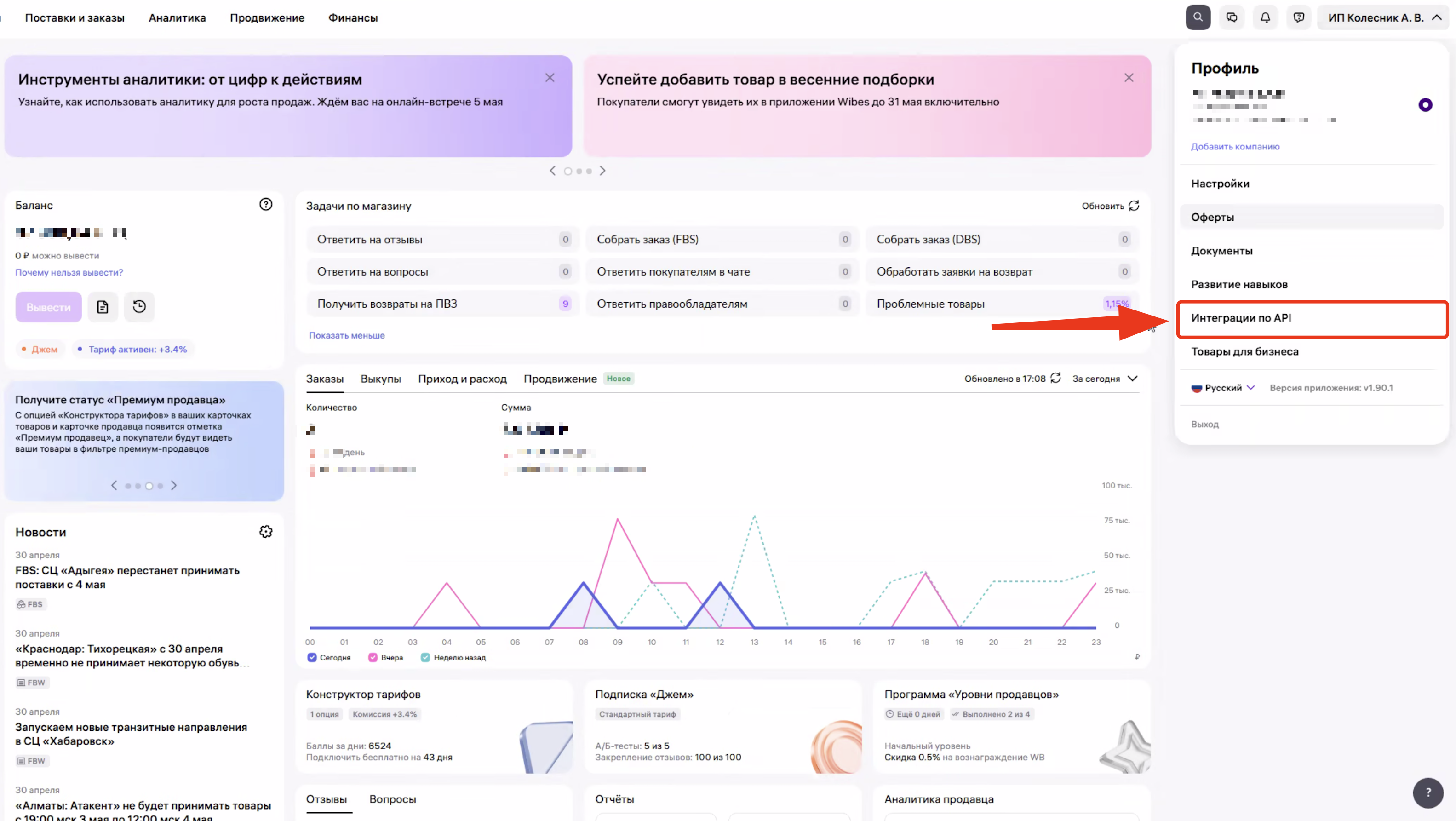Viewport: 1456px width, 821px height.
Task: Open the search icon in top bar
Action: click(x=1198, y=17)
